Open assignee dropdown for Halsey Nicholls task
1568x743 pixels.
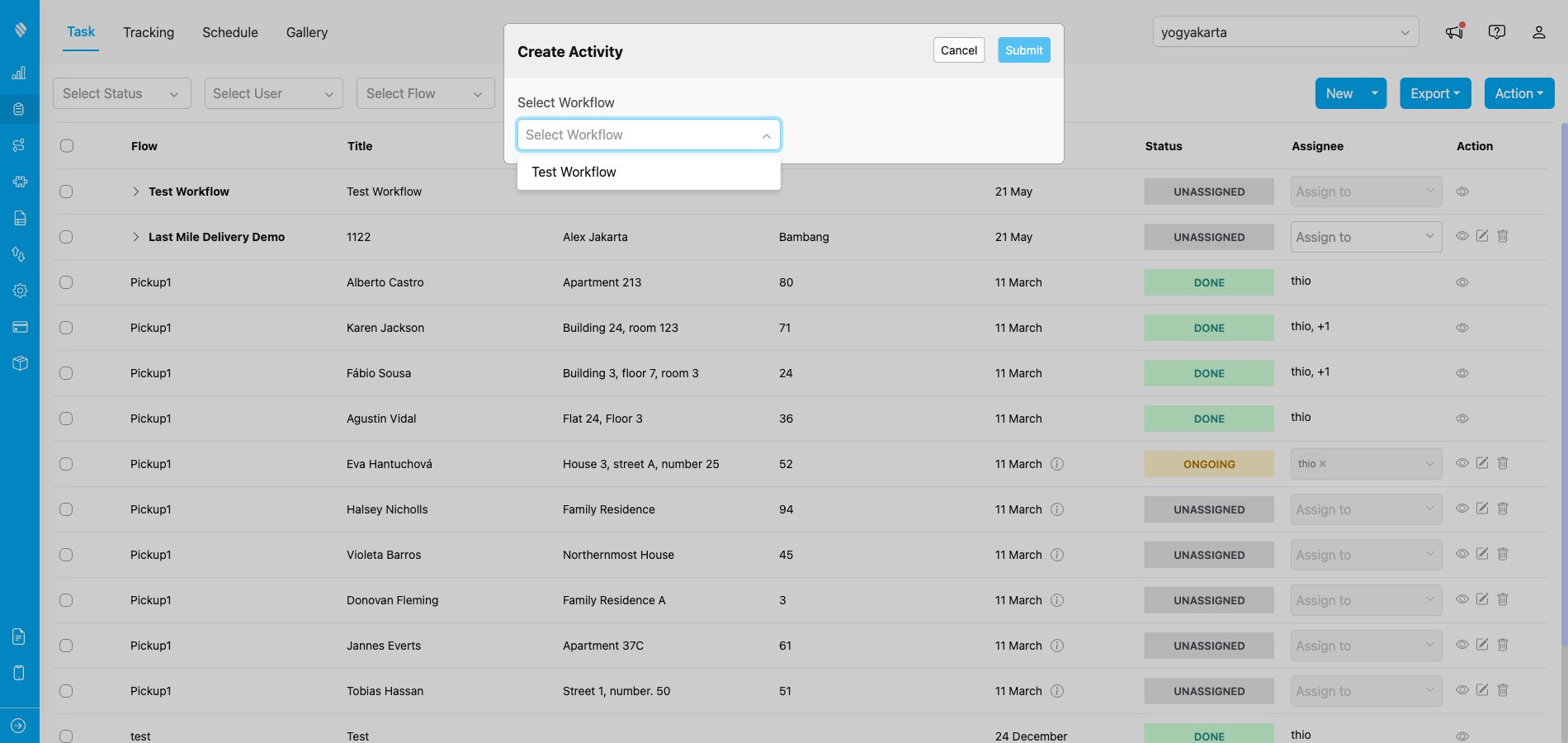1366,509
